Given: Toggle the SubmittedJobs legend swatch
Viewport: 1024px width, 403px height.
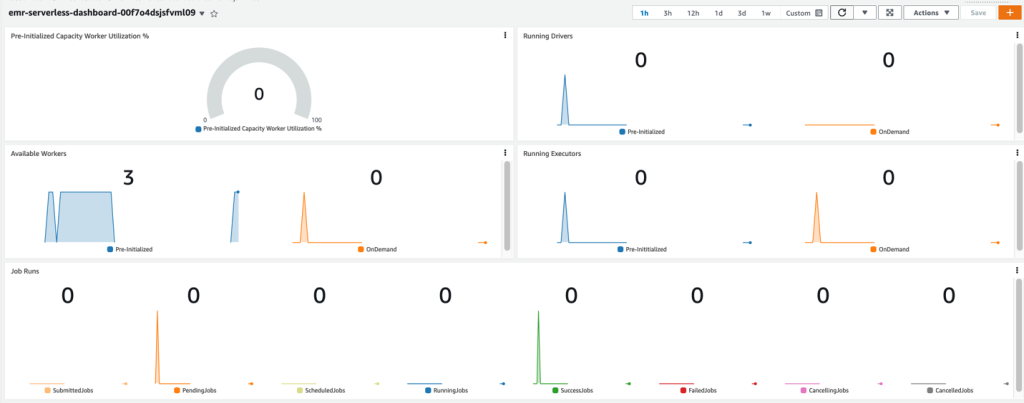Looking at the screenshot, I should (x=48, y=391).
